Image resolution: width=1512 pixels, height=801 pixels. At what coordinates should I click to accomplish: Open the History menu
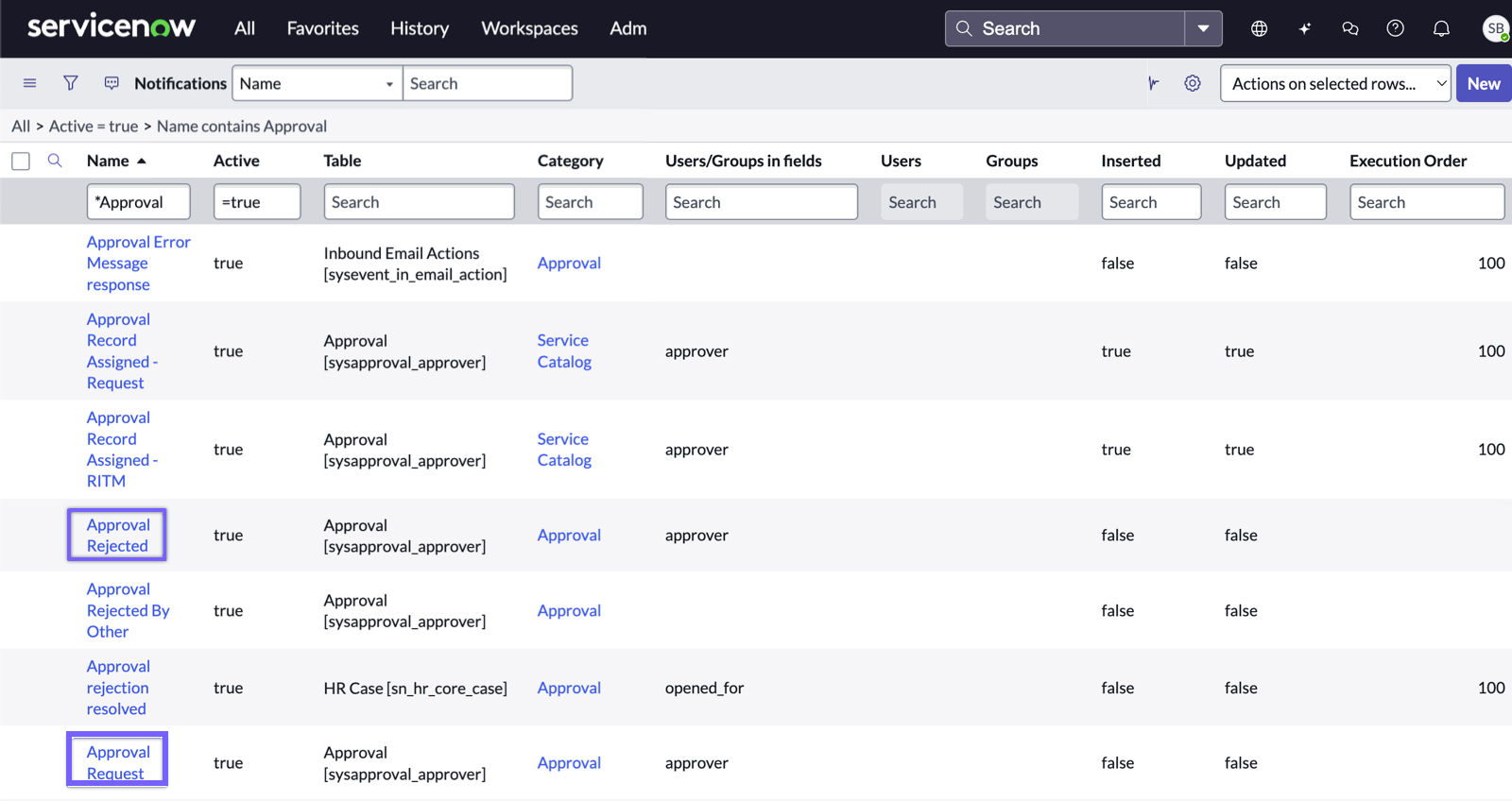[x=420, y=28]
